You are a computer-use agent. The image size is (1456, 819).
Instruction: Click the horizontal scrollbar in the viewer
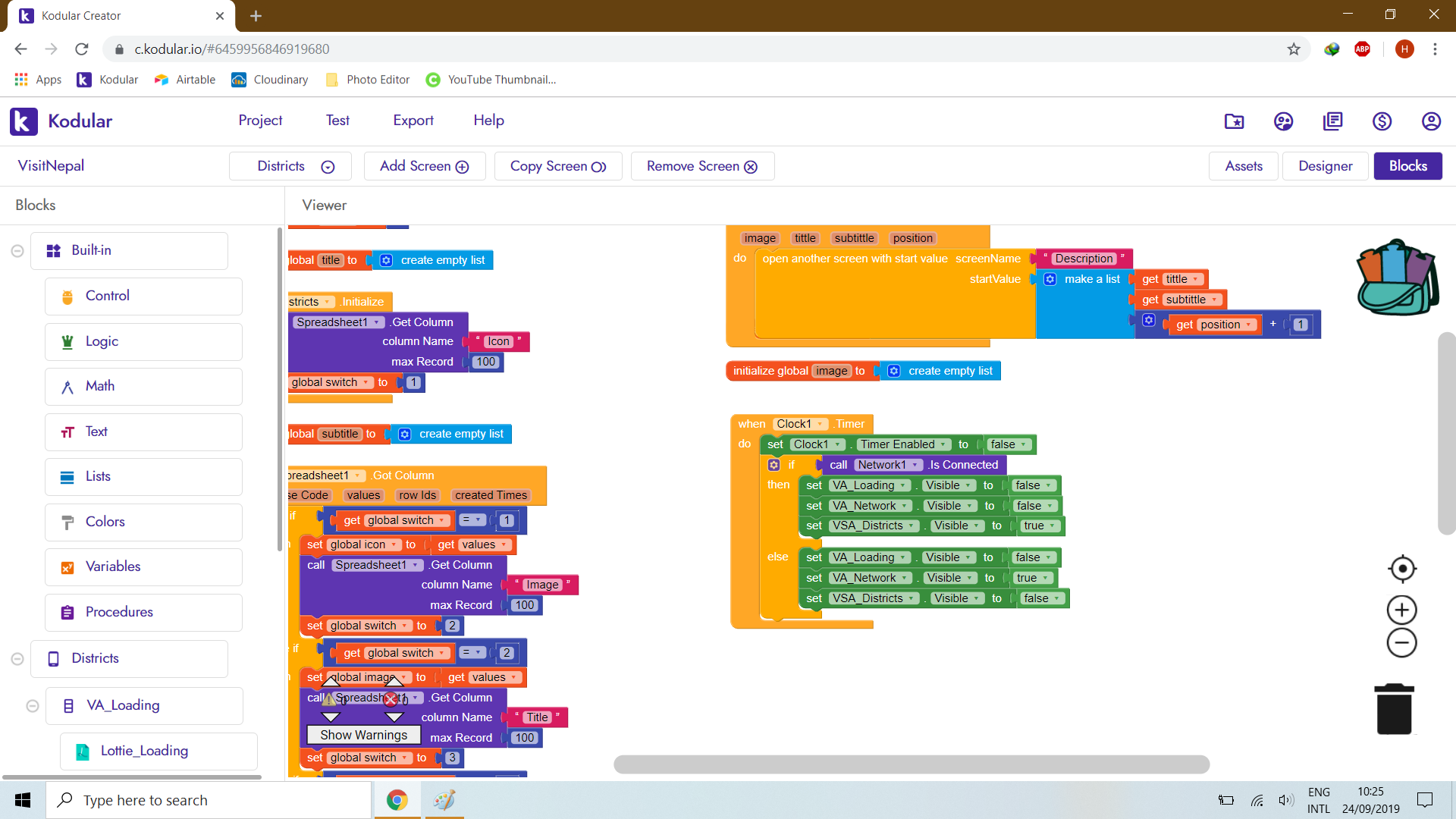click(911, 764)
